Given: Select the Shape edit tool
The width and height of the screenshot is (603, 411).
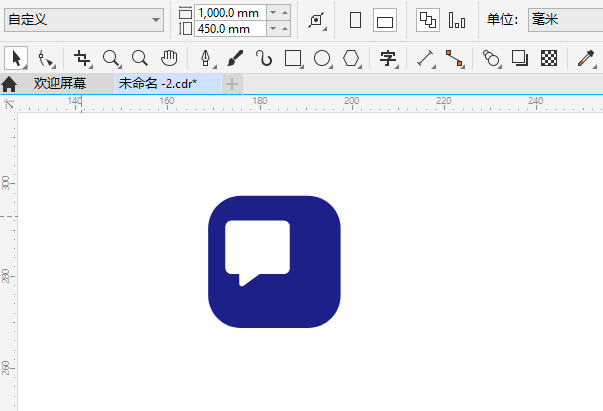Looking at the screenshot, I should (45, 58).
